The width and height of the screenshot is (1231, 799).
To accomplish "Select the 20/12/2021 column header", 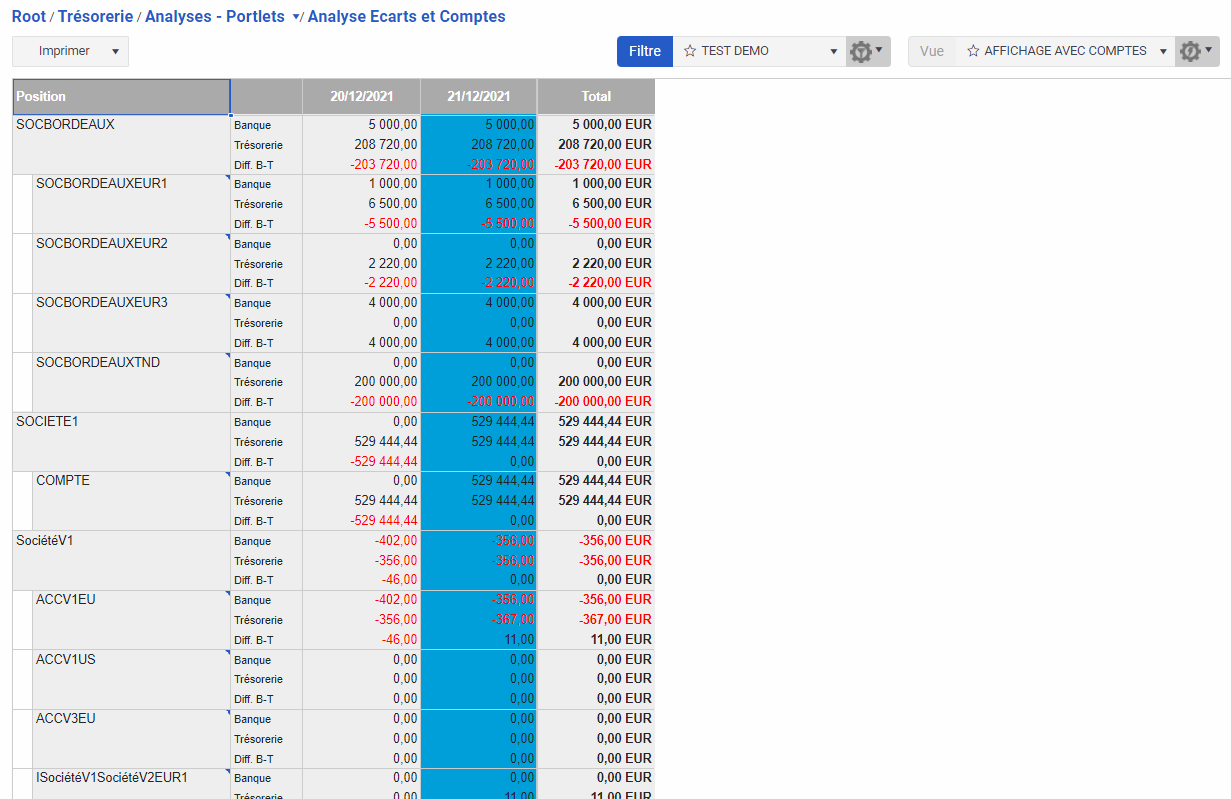I will [361, 97].
